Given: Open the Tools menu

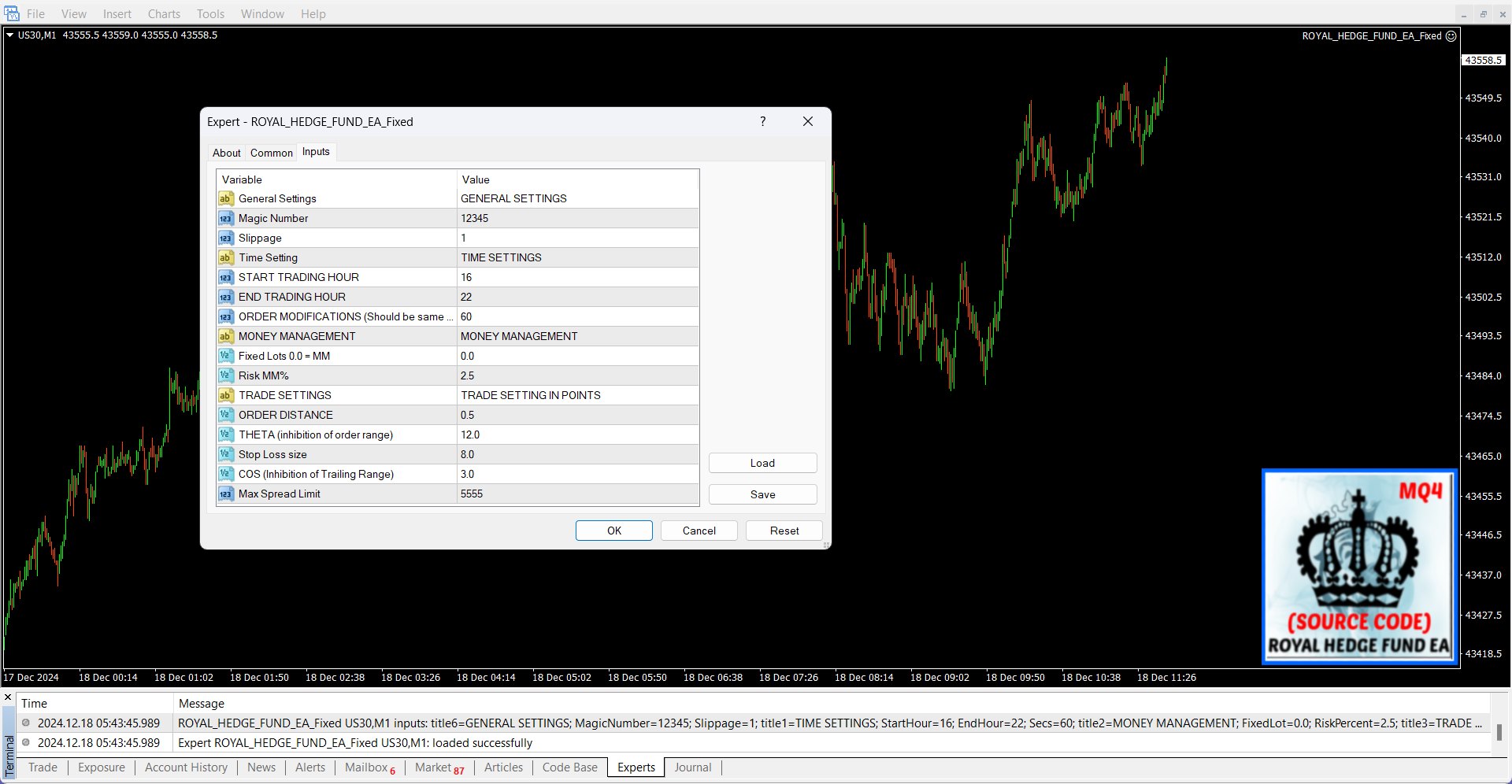Looking at the screenshot, I should pos(210,14).
